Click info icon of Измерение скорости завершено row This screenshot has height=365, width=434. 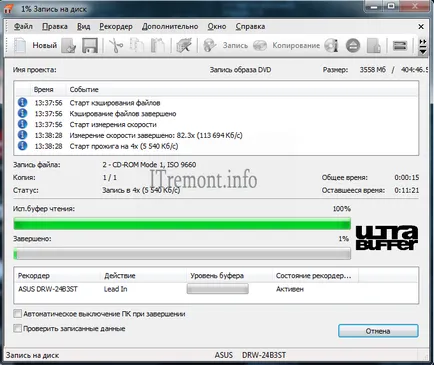pos(22,135)
